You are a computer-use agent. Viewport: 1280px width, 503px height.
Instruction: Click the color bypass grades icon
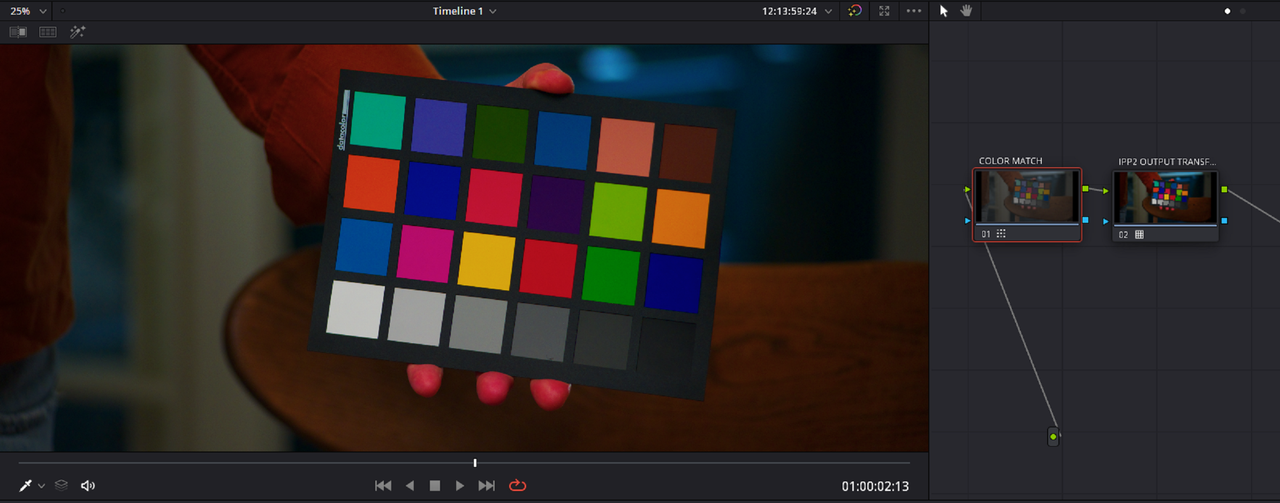[x=854, y=11]
